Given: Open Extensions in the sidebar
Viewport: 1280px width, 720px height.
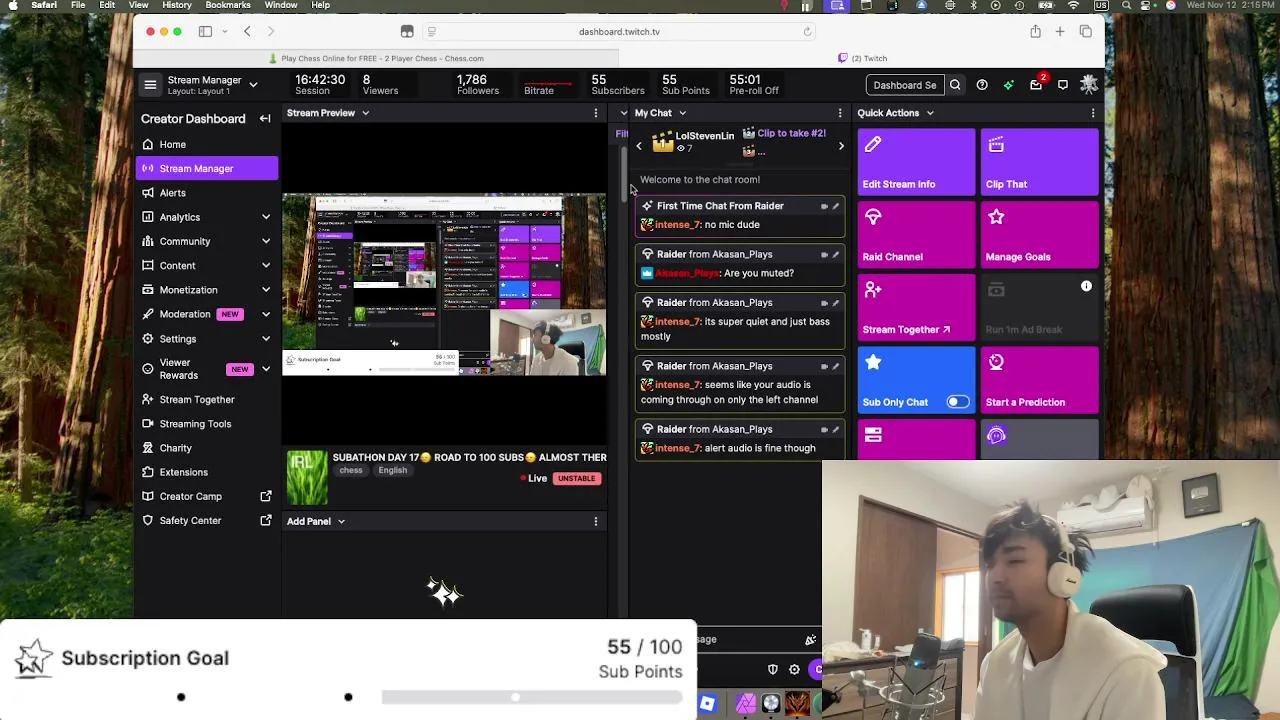Looking at the screenshot, I should pyautogui.click(x=207, y=472).
